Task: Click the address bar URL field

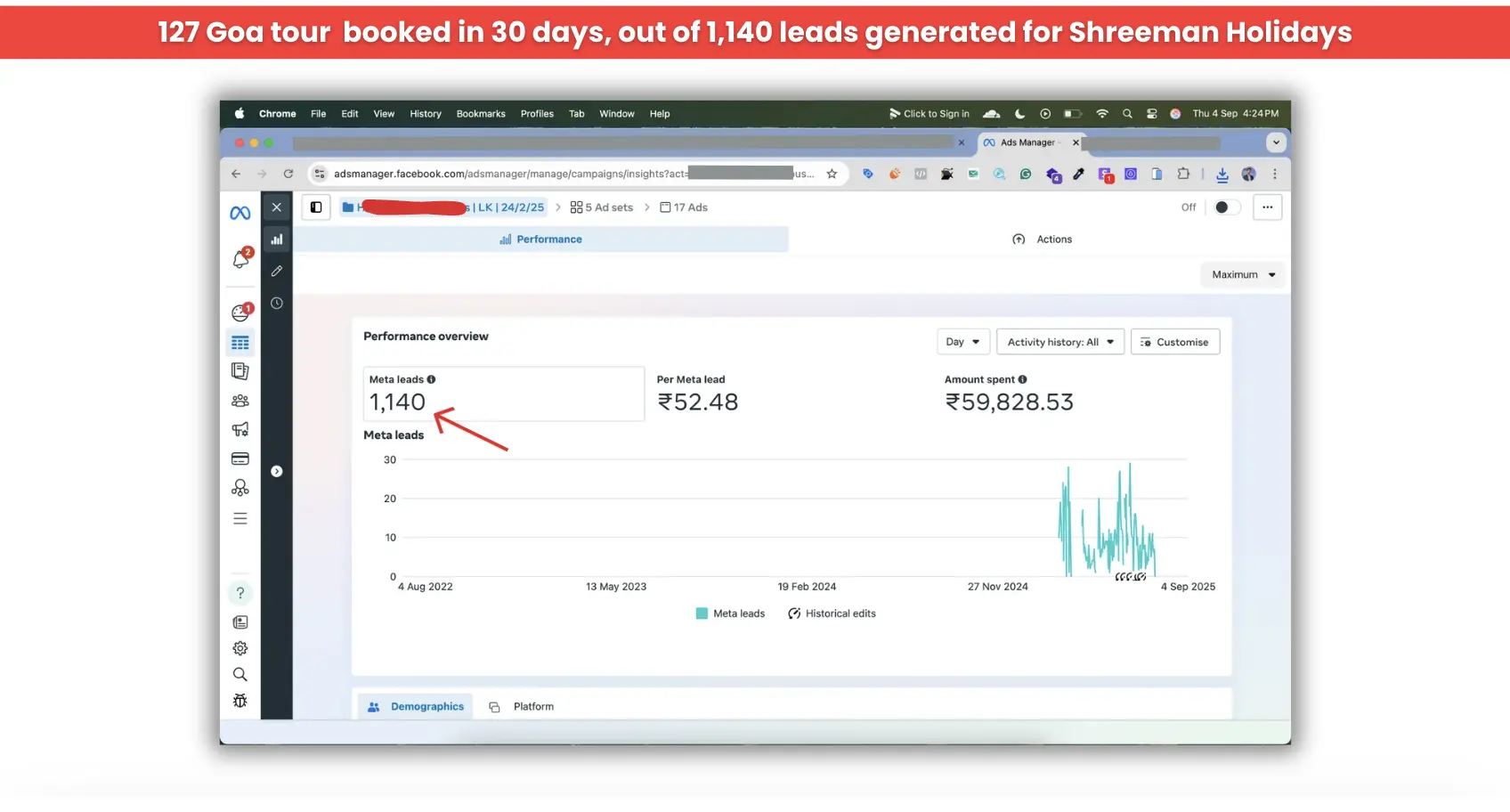Action: (x=575, y=174)
